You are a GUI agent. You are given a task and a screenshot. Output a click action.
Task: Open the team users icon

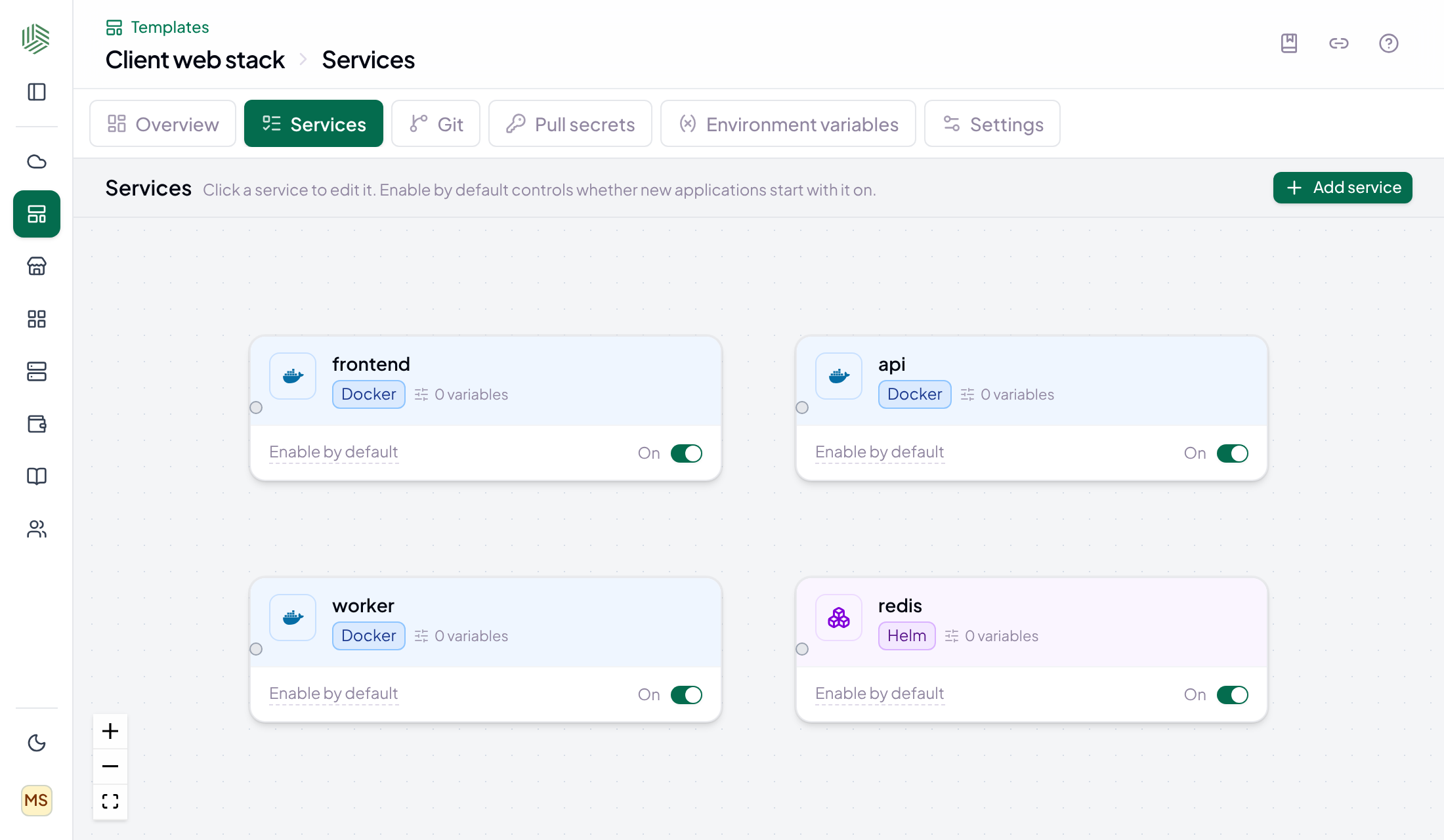(x=37, y=529)
